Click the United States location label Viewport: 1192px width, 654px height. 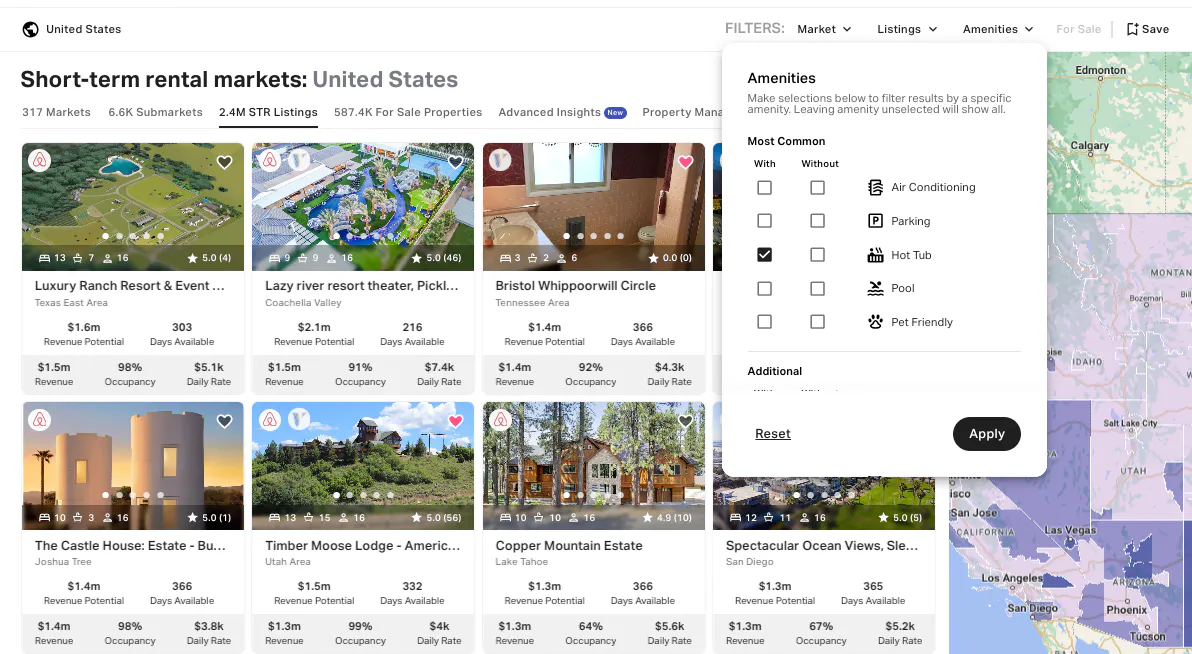(84, 29)
